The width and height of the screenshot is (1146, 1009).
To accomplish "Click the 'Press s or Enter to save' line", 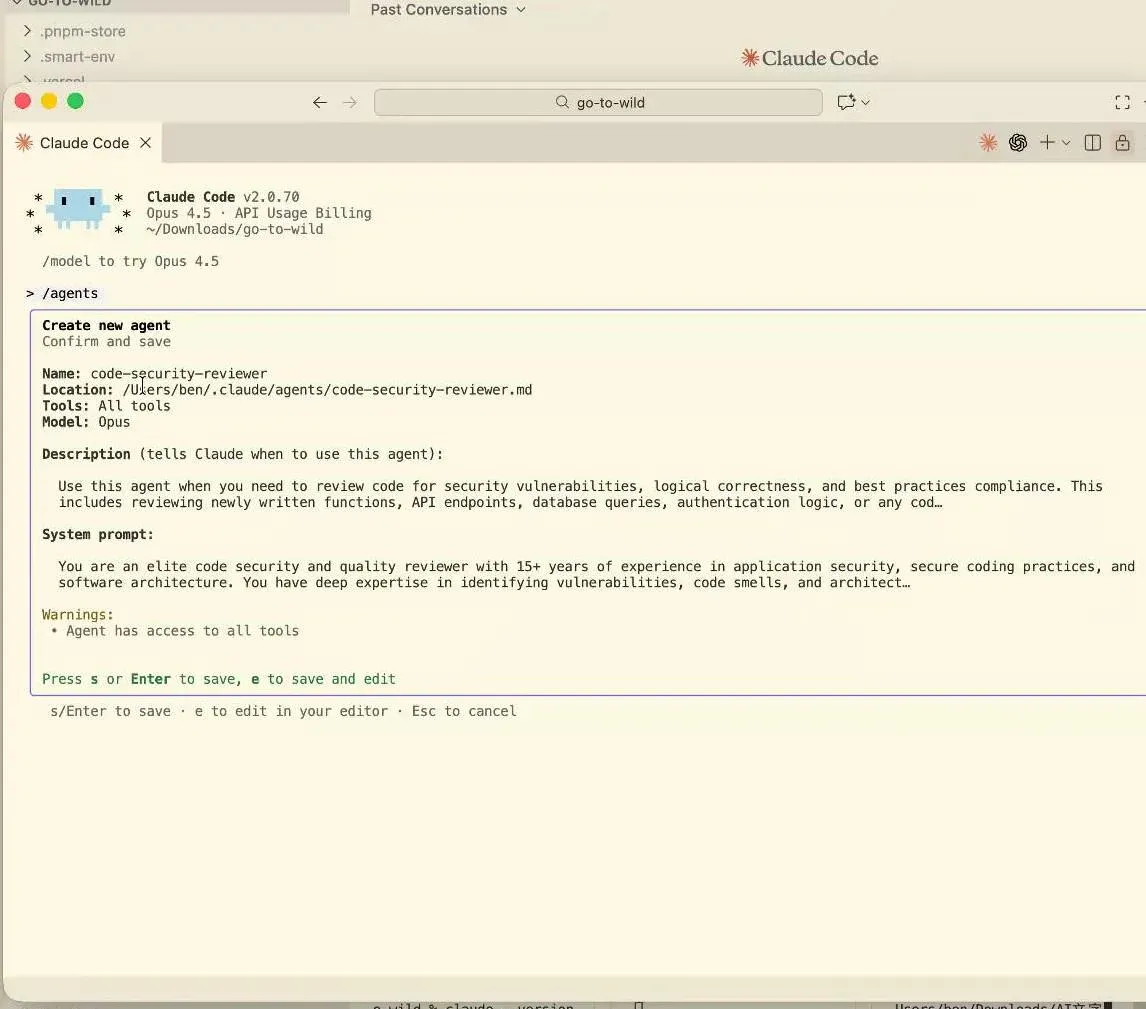I will [219, 679].
